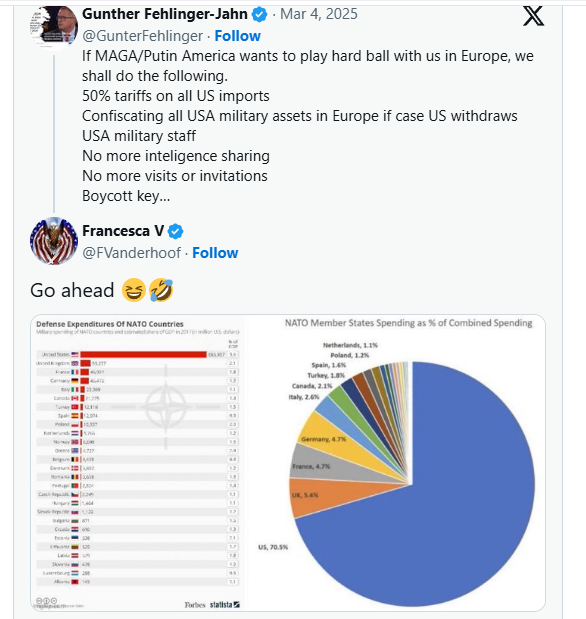The width and height of the screenshot is (586, 619).
Task: Follow @FVanderhoof
Action: pyautogui.click(x=215, y=253)
